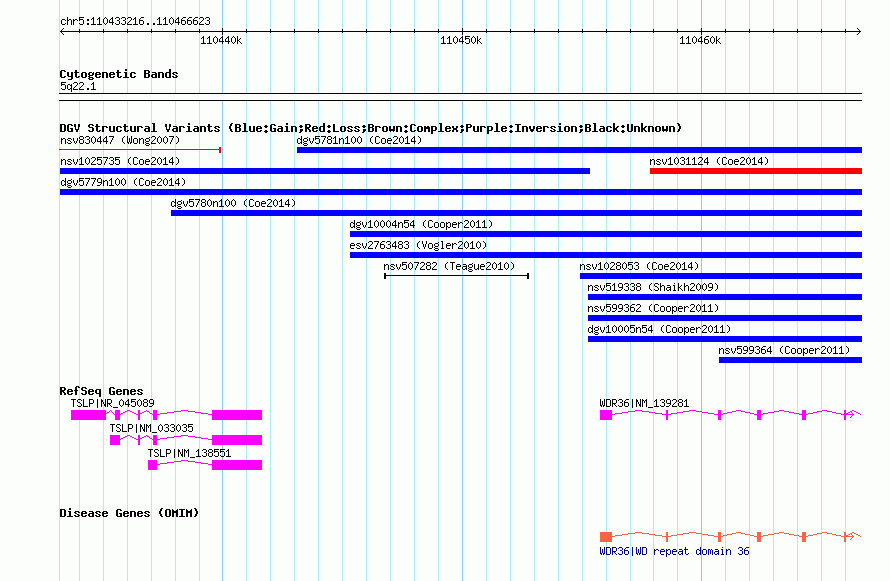
Task: Click the 110460k ruler mark
Action: (x=700, y=40)
